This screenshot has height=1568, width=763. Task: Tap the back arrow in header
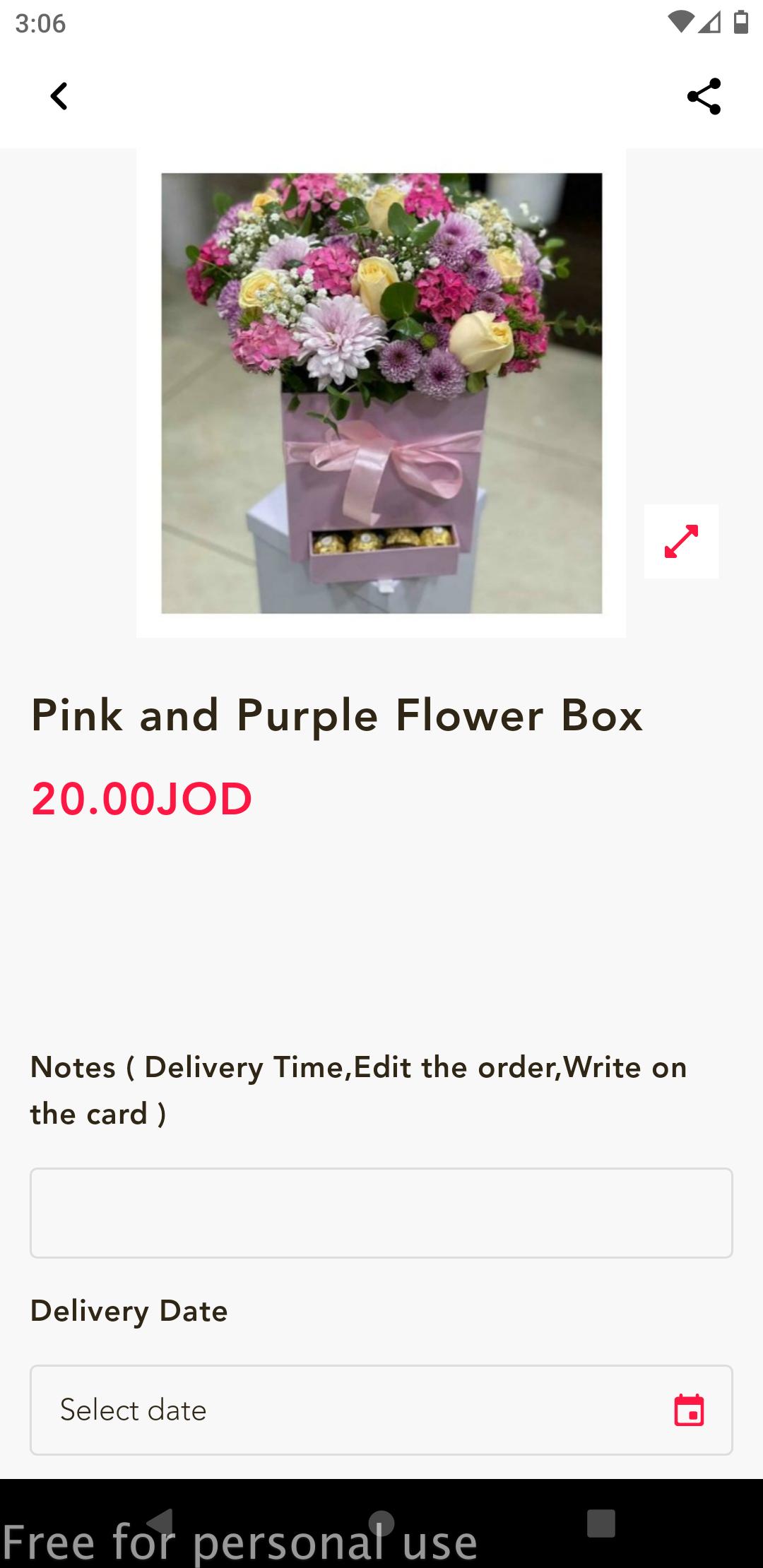59,97
